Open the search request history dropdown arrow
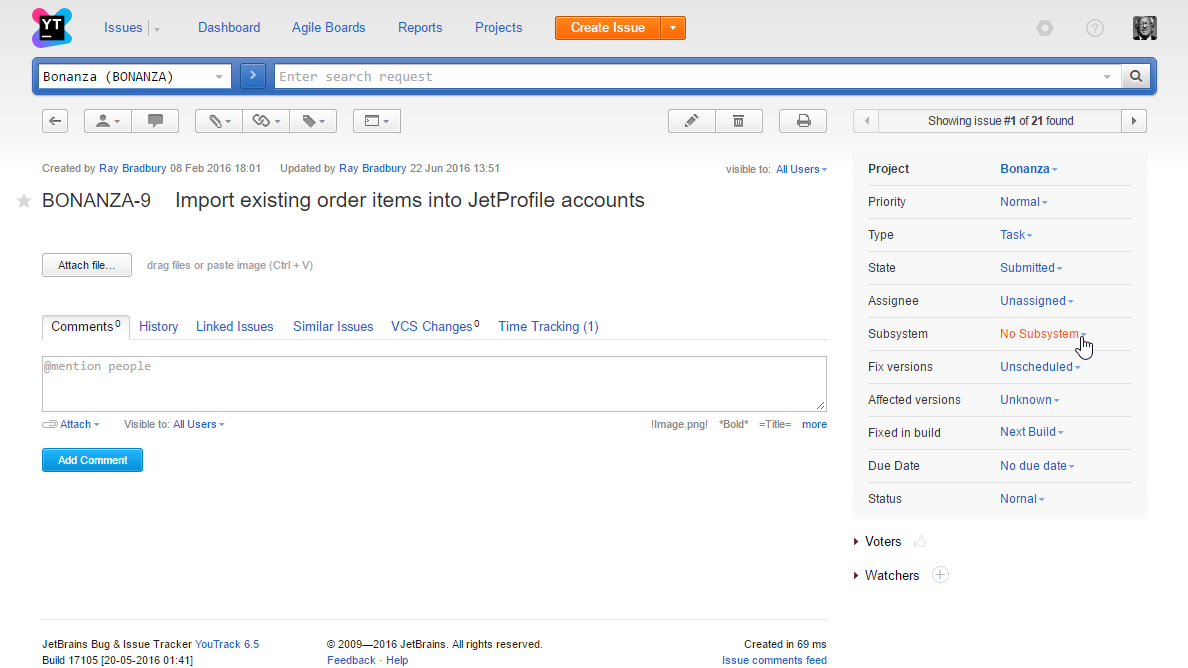This screenshot has width=1188, height=668. pyautogui.click(x=1107, y=76)
